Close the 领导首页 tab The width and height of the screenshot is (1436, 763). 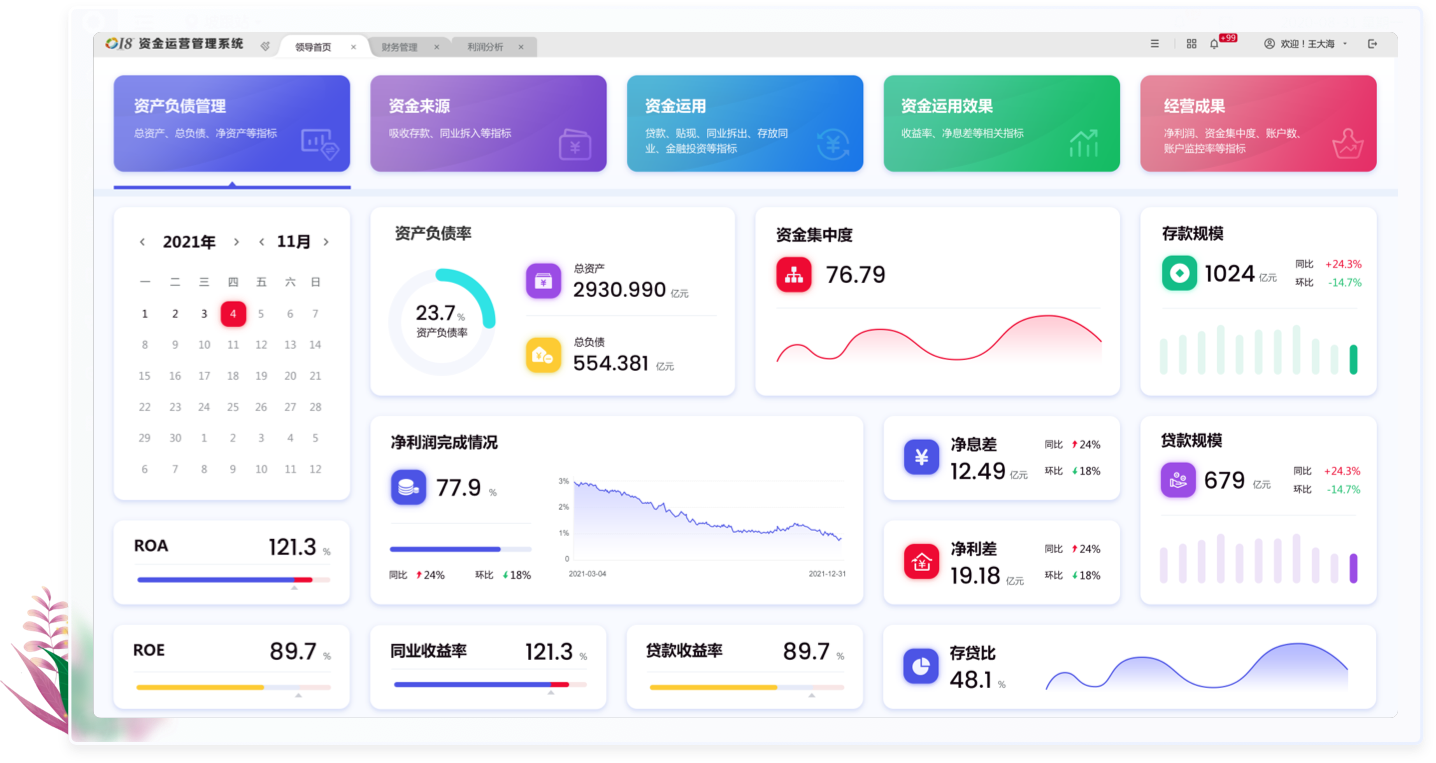tap(353, 47)
